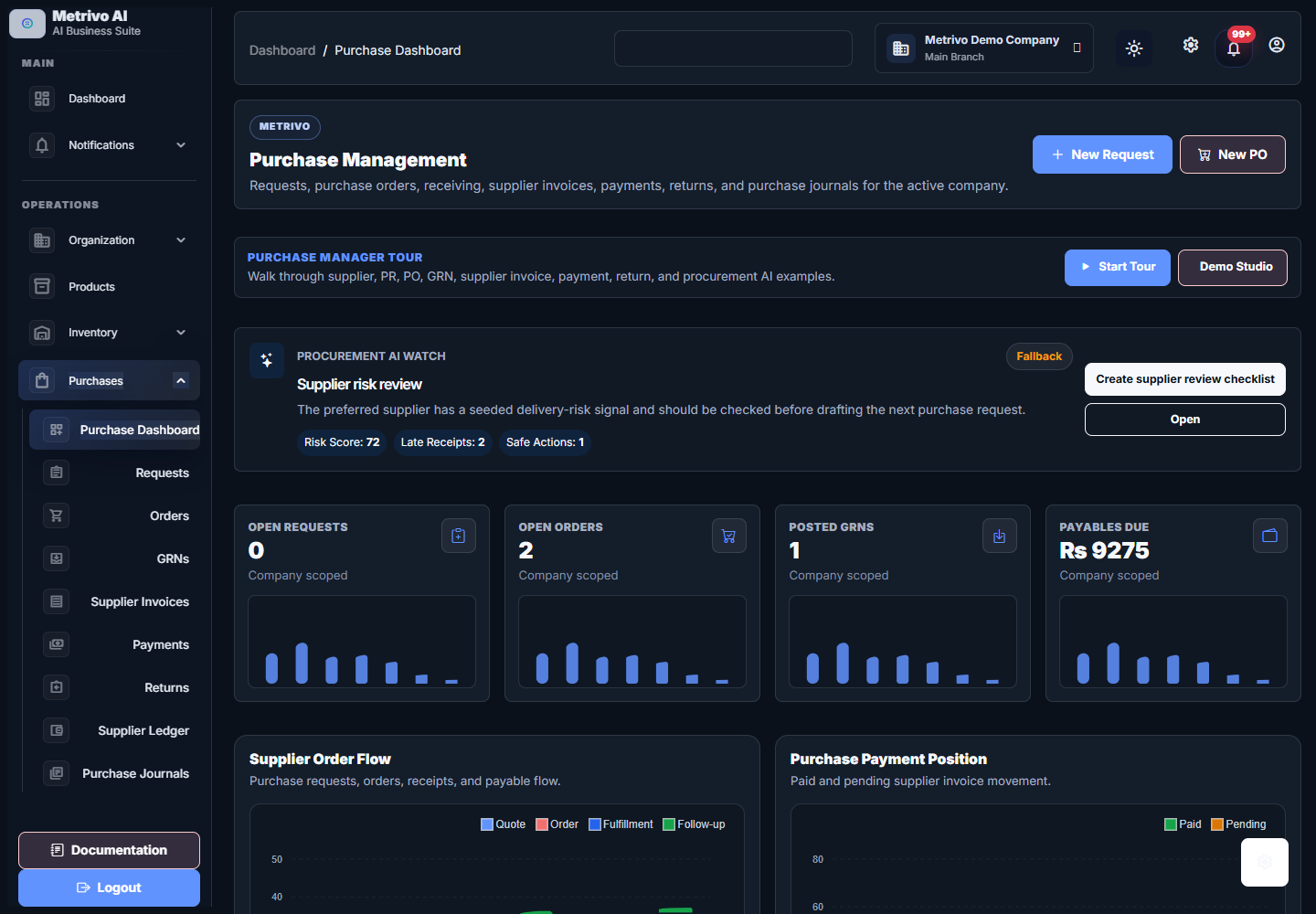
Task: Open Demo Studio
Action: pos(1233,267)
